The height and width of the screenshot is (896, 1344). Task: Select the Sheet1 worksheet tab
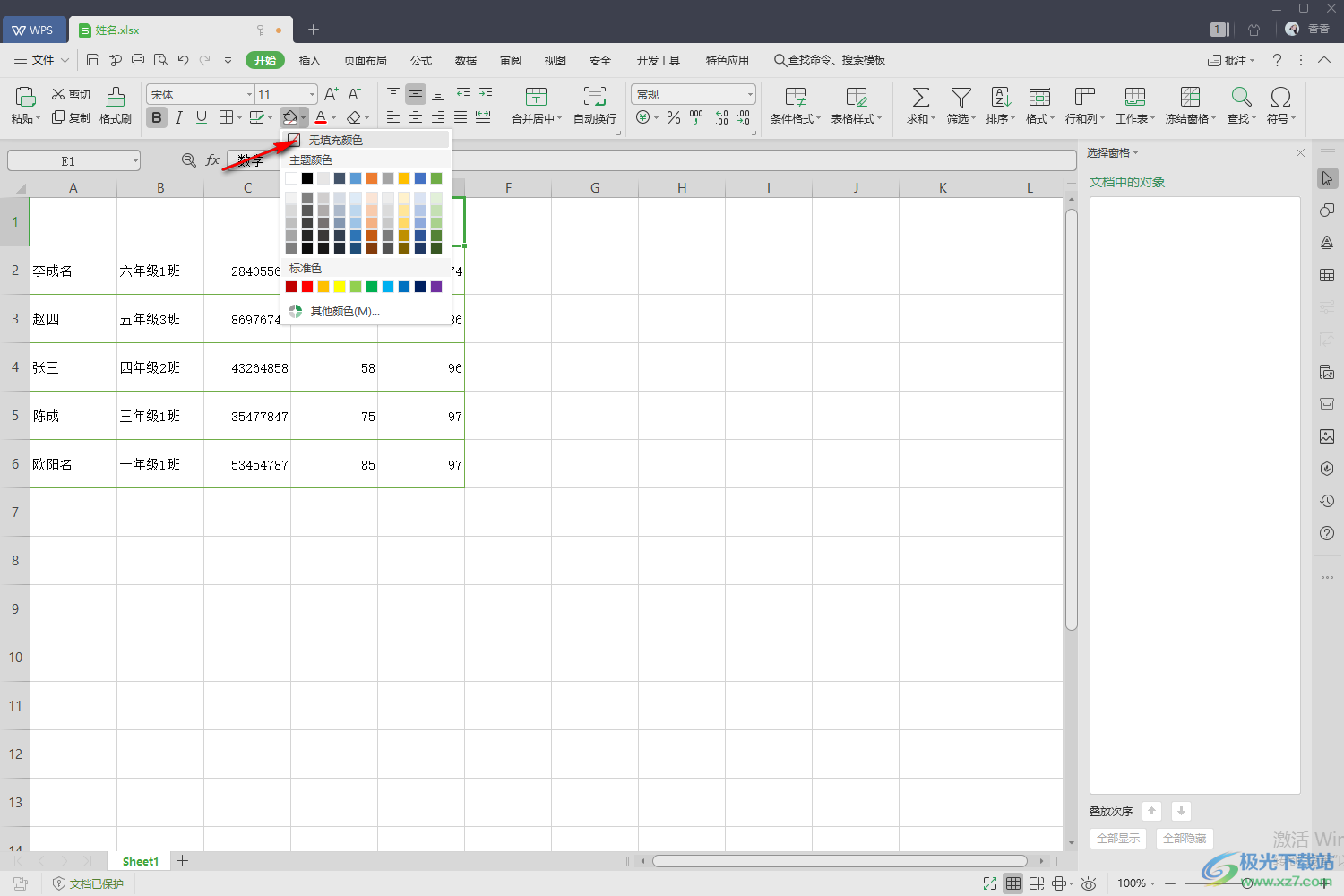140,861
